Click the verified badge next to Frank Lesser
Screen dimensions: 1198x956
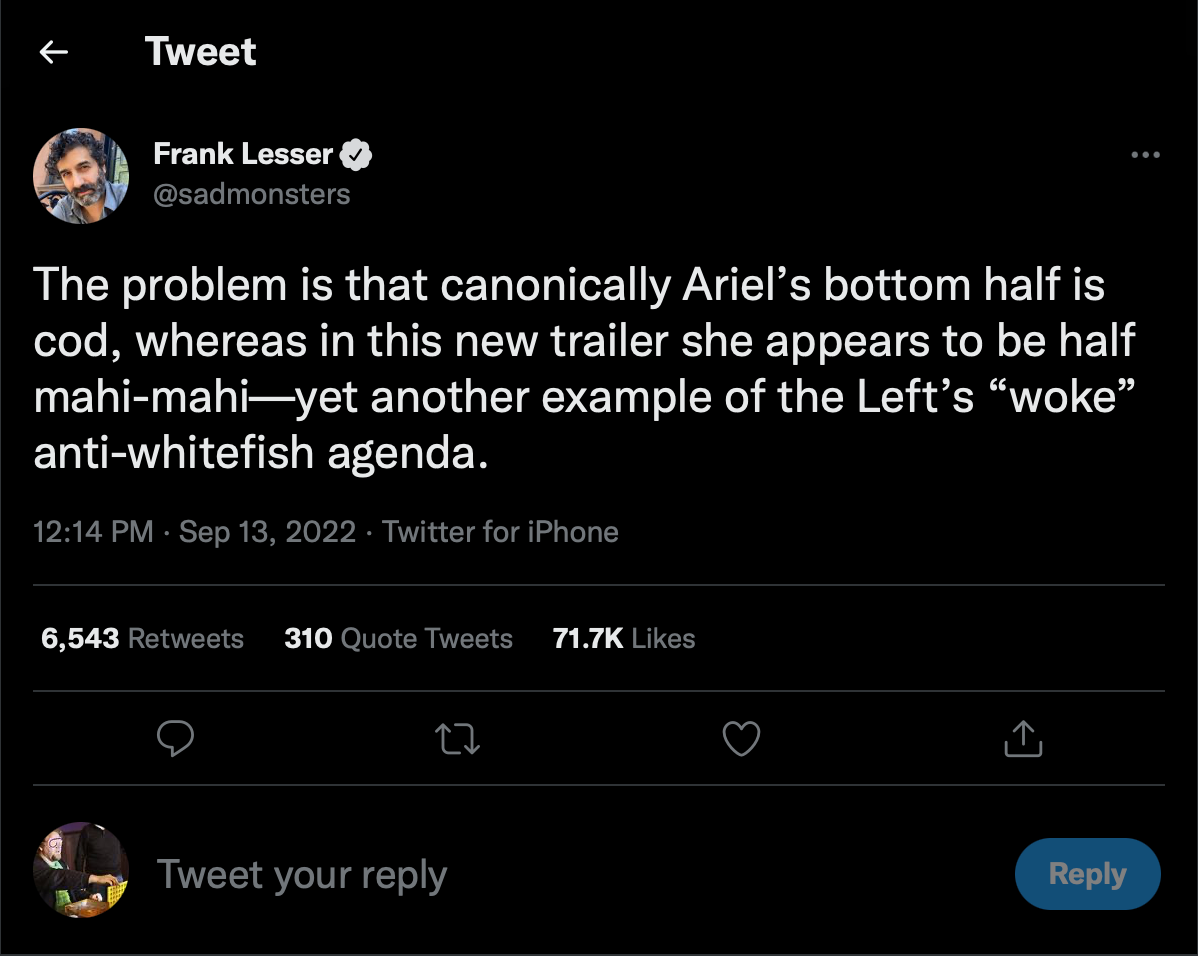tap(357, 155)
